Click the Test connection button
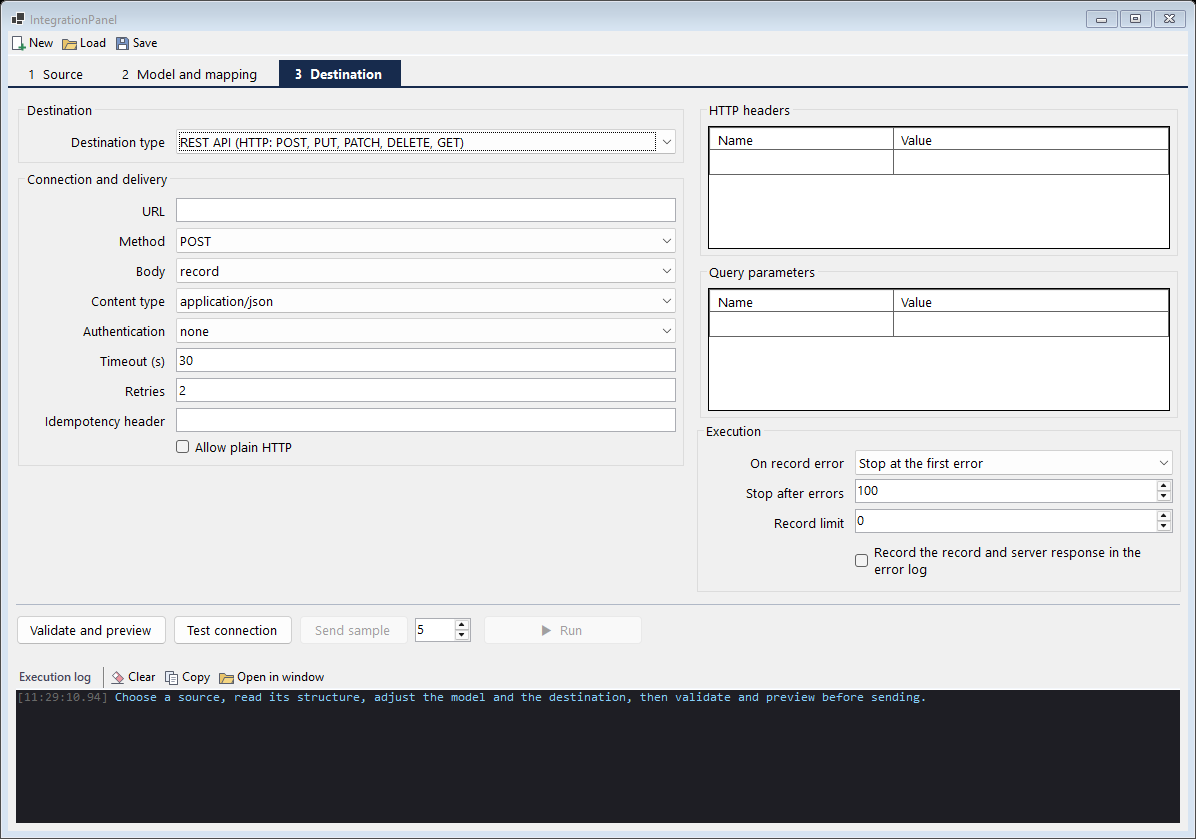 coord(233,630)
